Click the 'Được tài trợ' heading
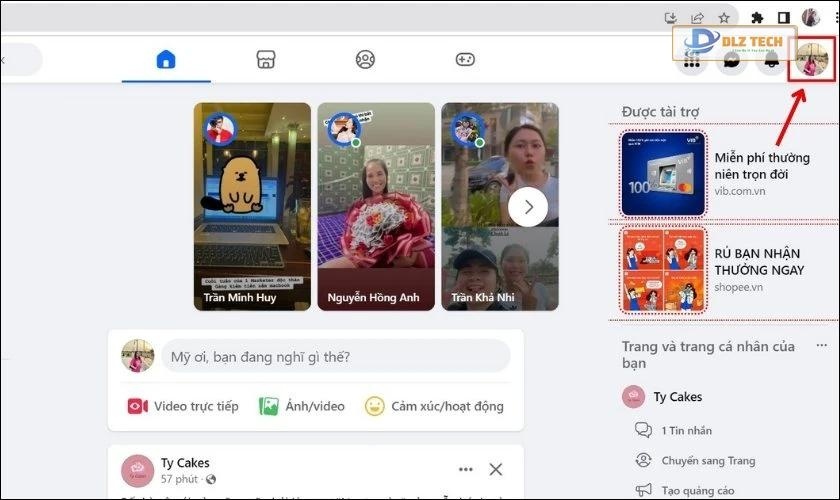 click(660, 111)
